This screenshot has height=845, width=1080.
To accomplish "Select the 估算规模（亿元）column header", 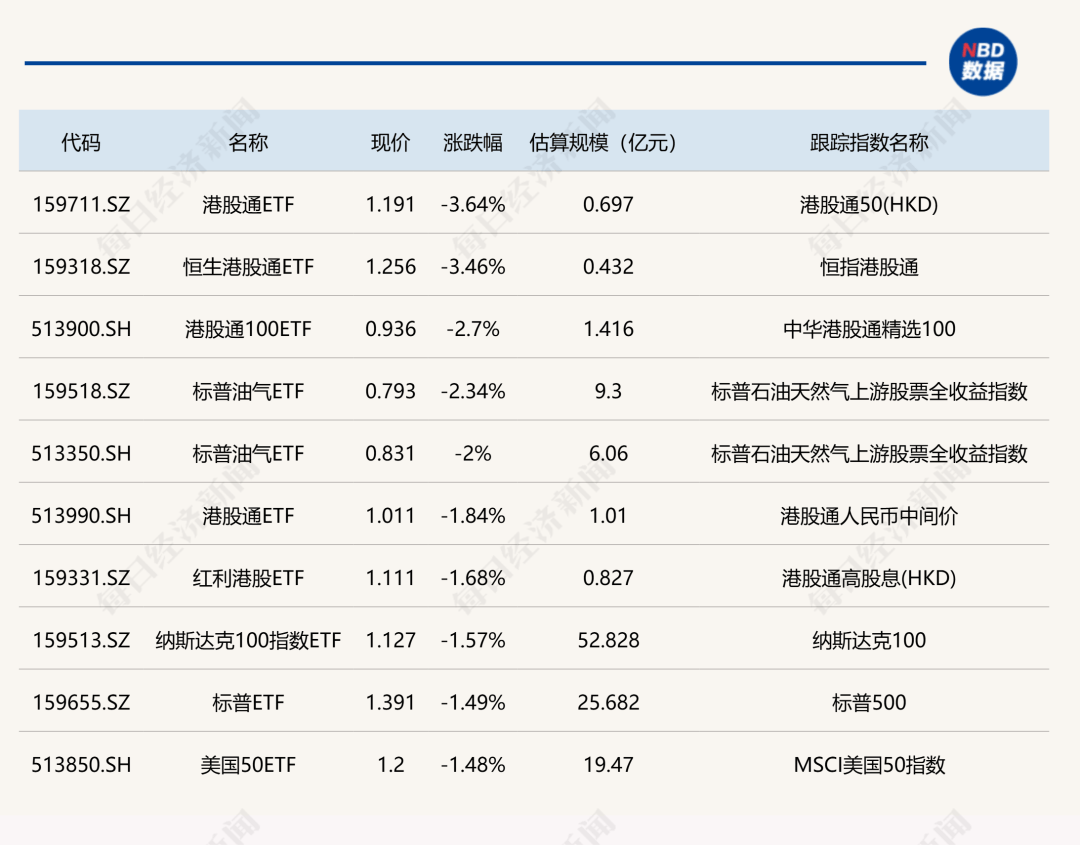I will pos(603,142).
